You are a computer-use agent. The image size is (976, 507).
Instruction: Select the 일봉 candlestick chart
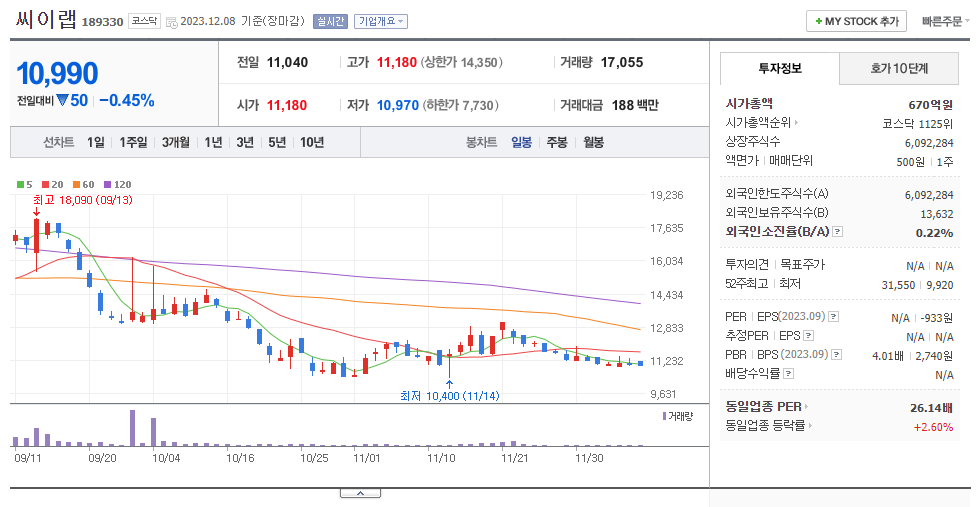522,142
